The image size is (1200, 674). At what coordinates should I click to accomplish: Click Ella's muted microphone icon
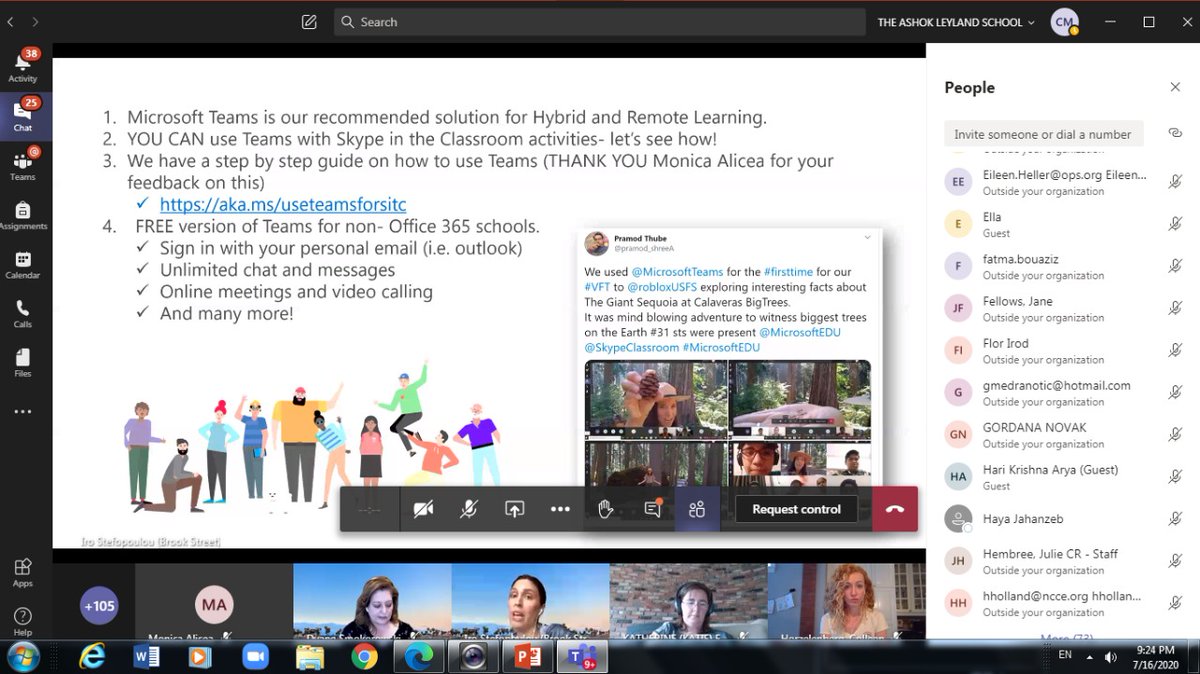[x=1175, y=224]
